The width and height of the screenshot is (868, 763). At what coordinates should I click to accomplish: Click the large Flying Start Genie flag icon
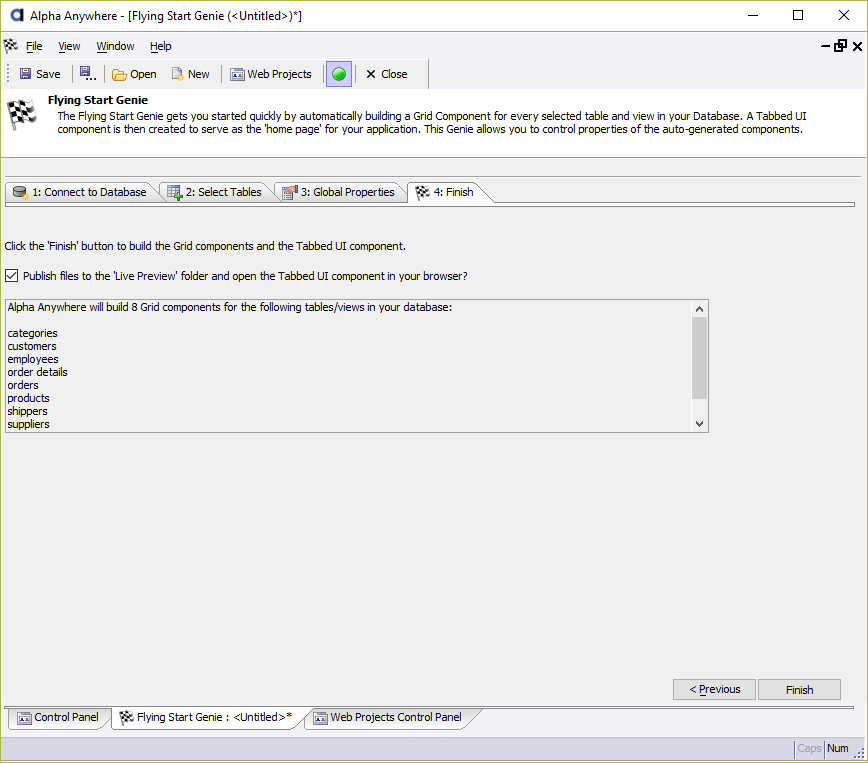(x=22, y=115)
